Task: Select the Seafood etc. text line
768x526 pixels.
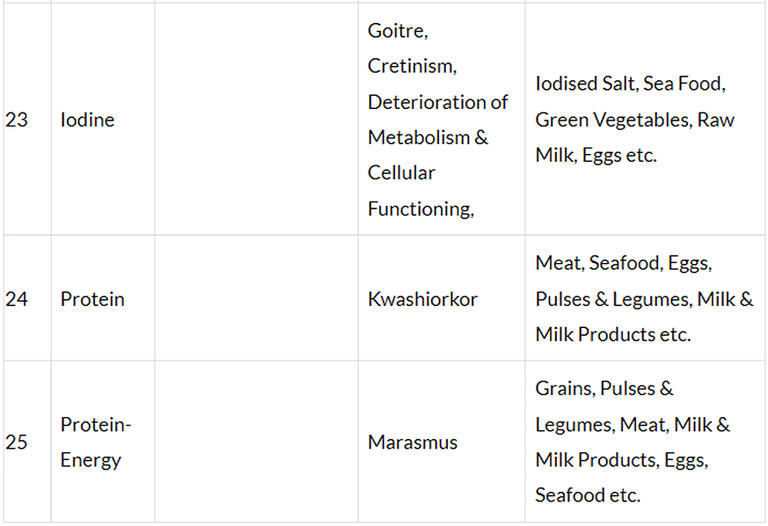Action: pyautogui.click(x=587, y=495)
